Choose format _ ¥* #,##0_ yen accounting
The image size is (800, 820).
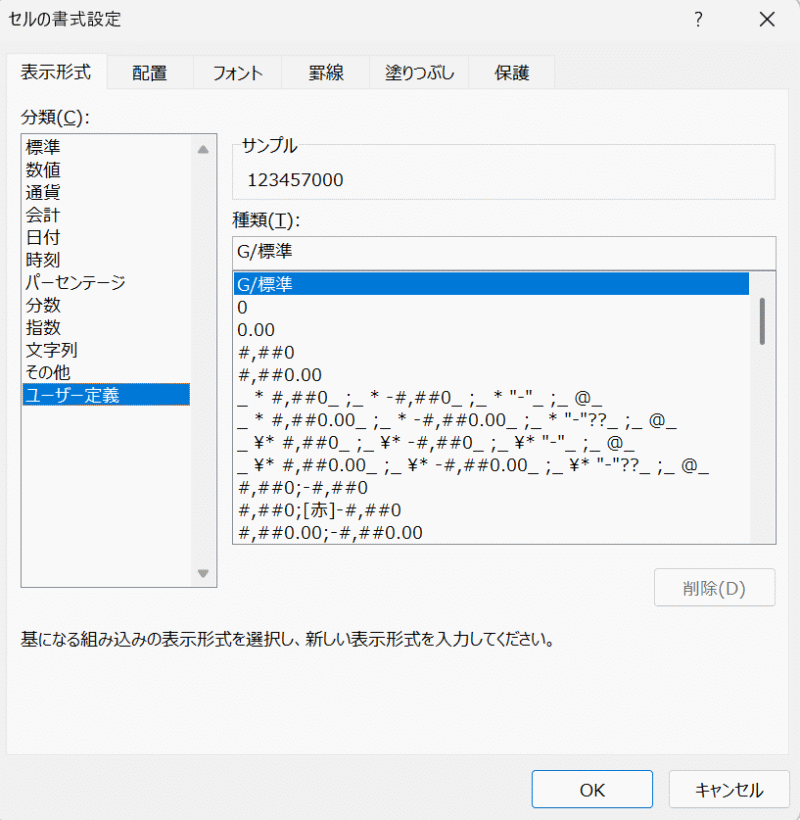click(491, 442)
